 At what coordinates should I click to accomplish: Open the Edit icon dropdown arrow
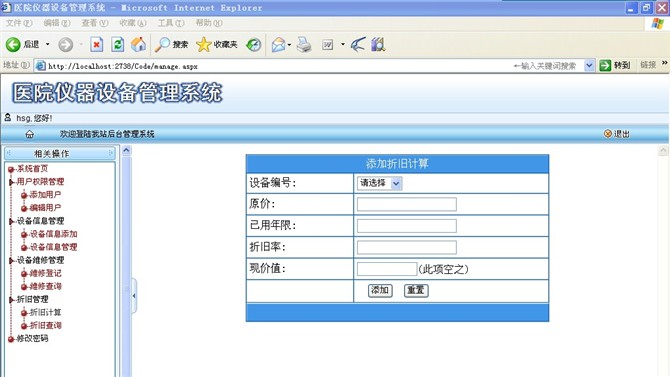tap(343, 44)
